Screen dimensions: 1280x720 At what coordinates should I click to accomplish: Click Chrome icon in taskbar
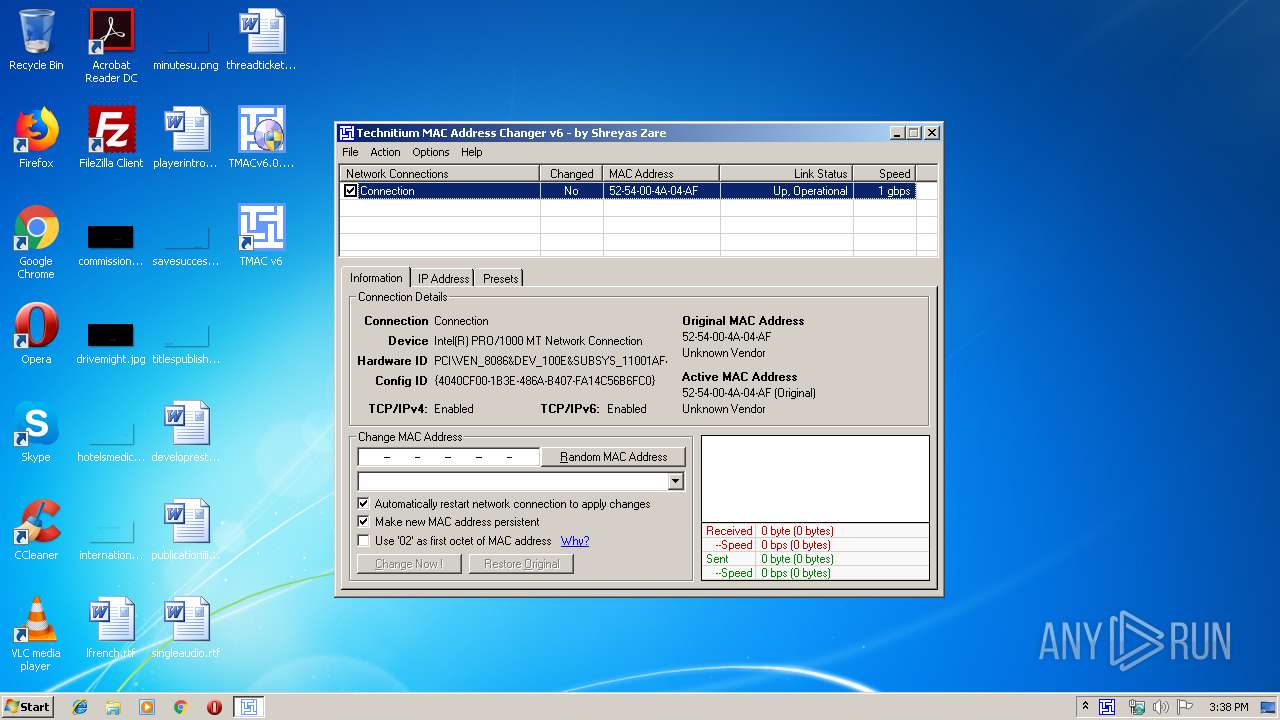[x=181, y=707]
